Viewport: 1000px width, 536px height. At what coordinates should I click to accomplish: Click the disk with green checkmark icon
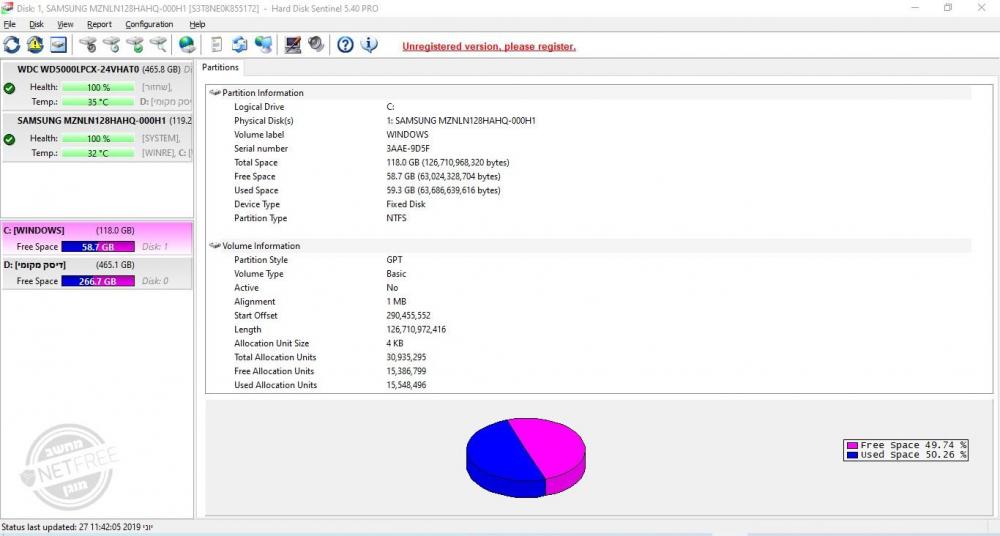point(135,45)
